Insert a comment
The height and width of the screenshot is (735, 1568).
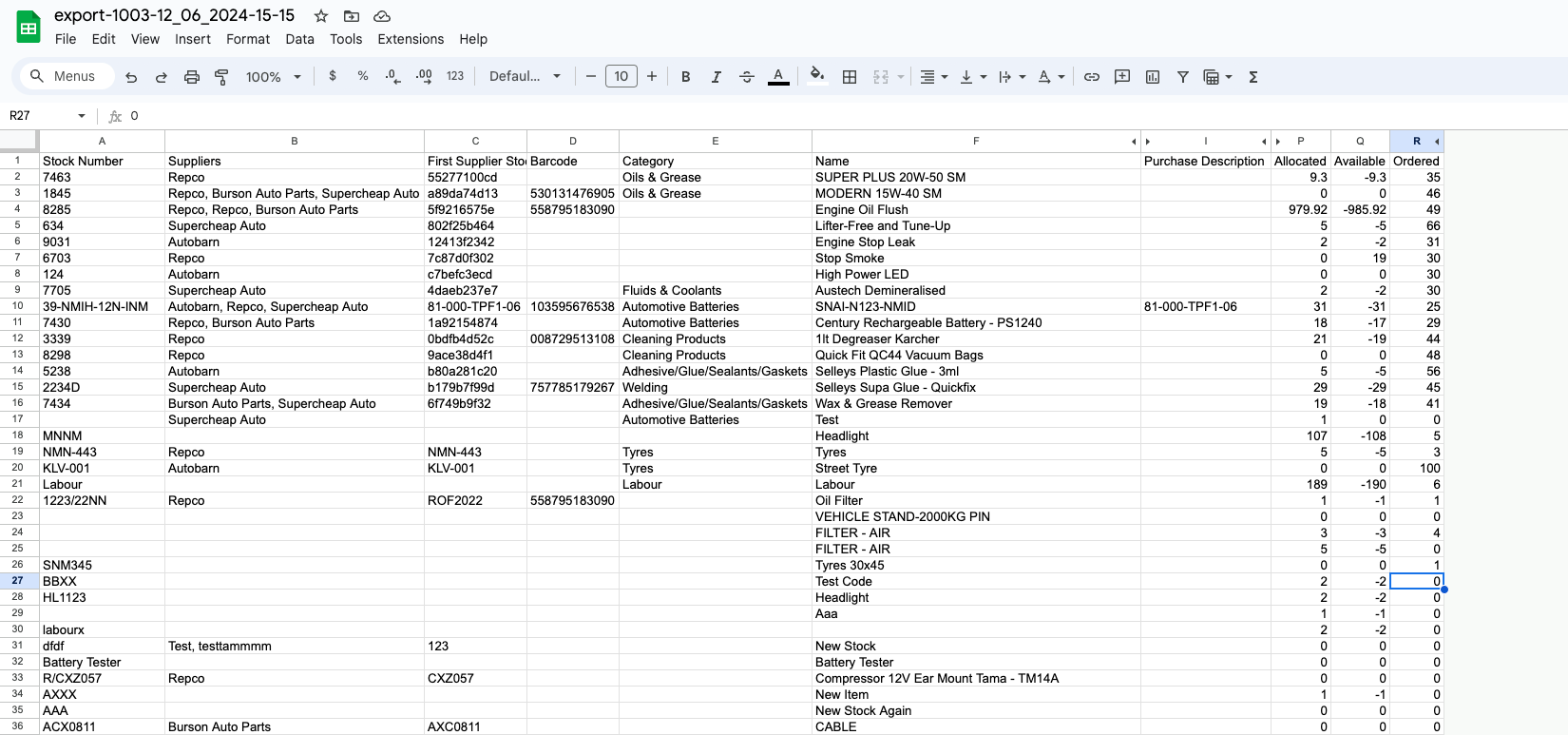[1122, 77]
